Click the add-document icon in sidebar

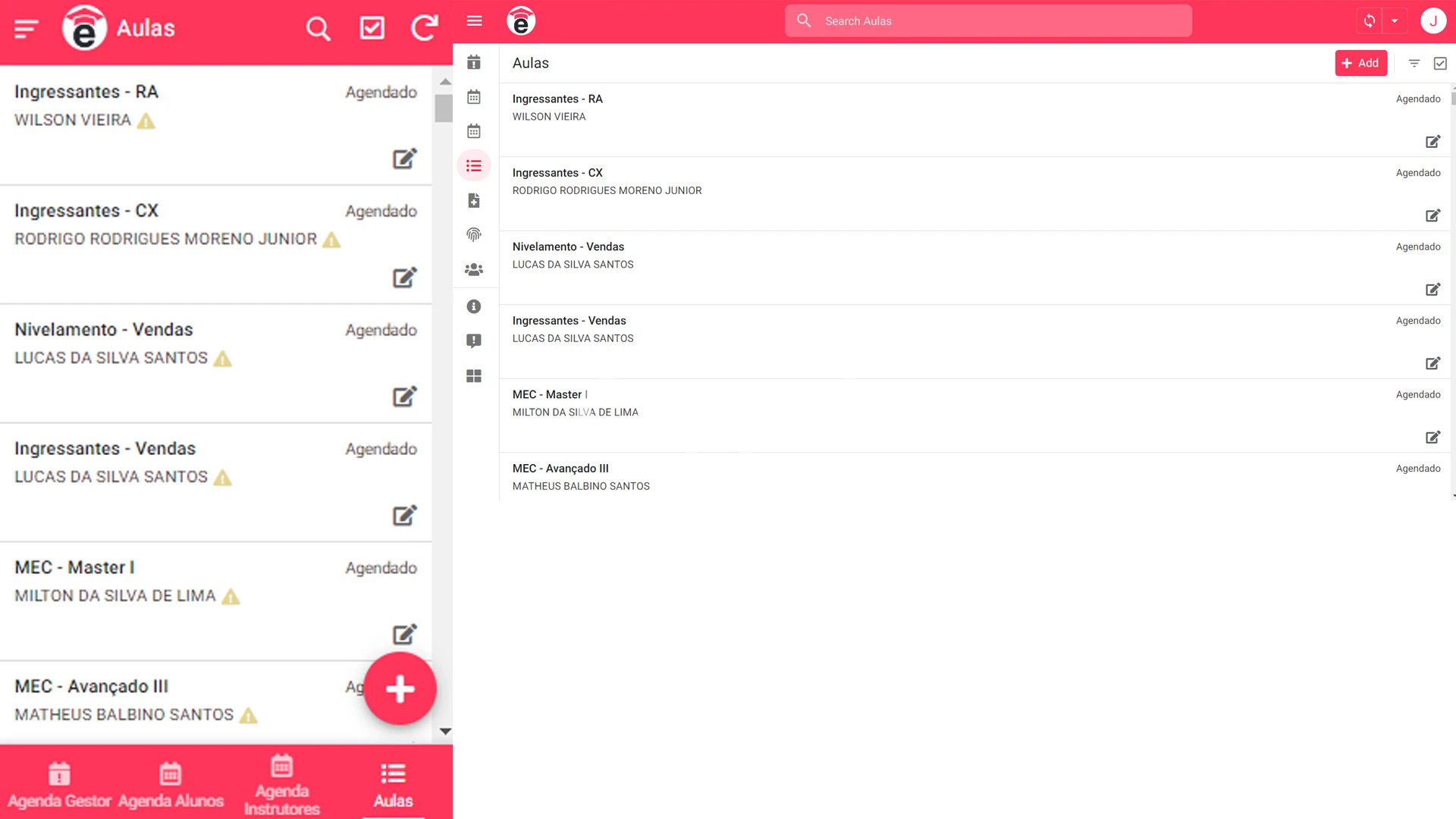474,200
